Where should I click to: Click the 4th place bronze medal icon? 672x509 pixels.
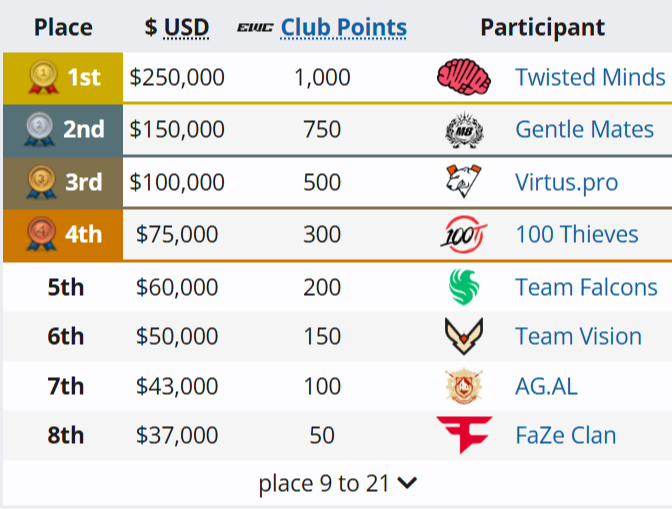click(x=44, y=234)
